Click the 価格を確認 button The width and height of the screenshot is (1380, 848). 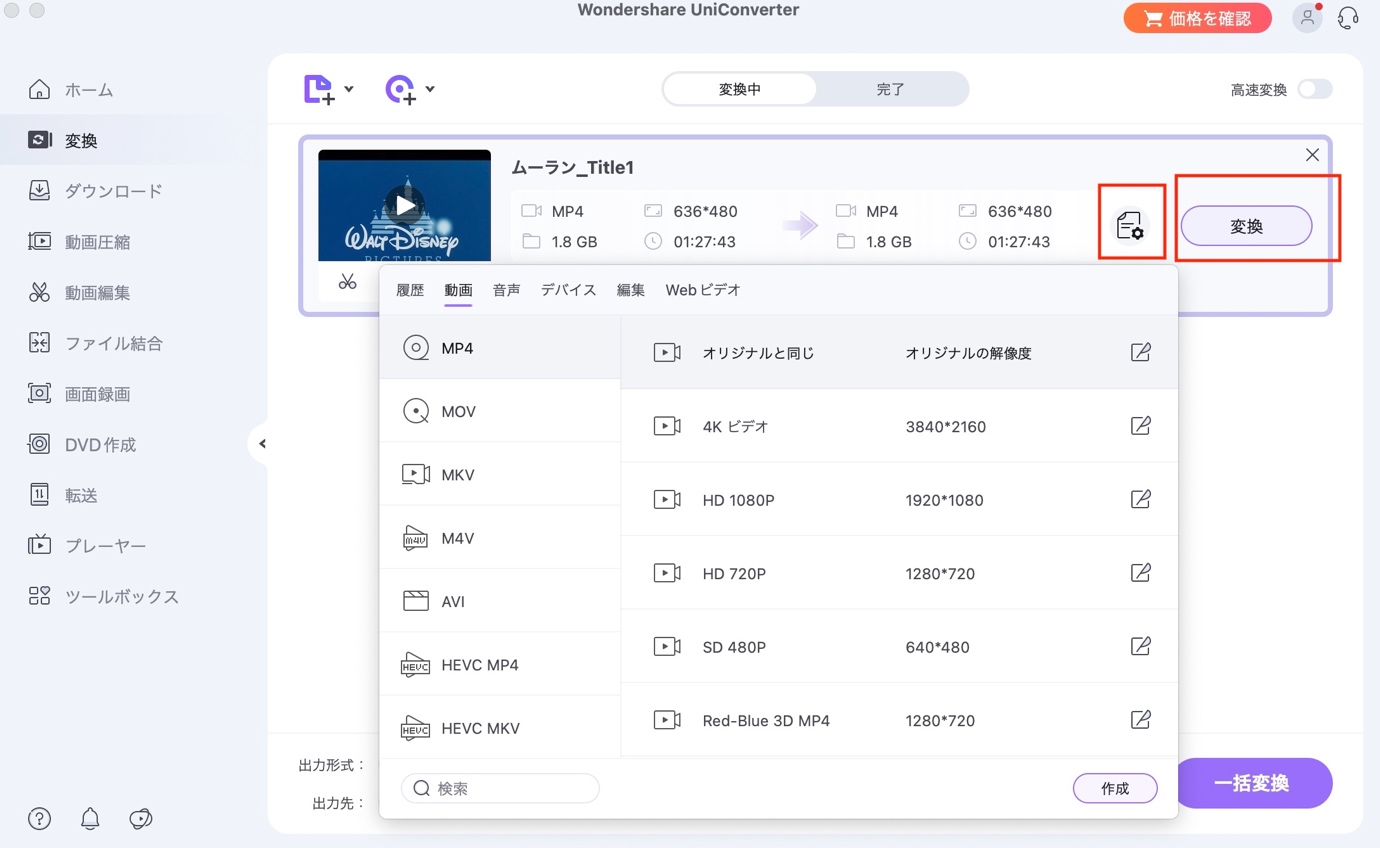click(x=1198, y=18)
